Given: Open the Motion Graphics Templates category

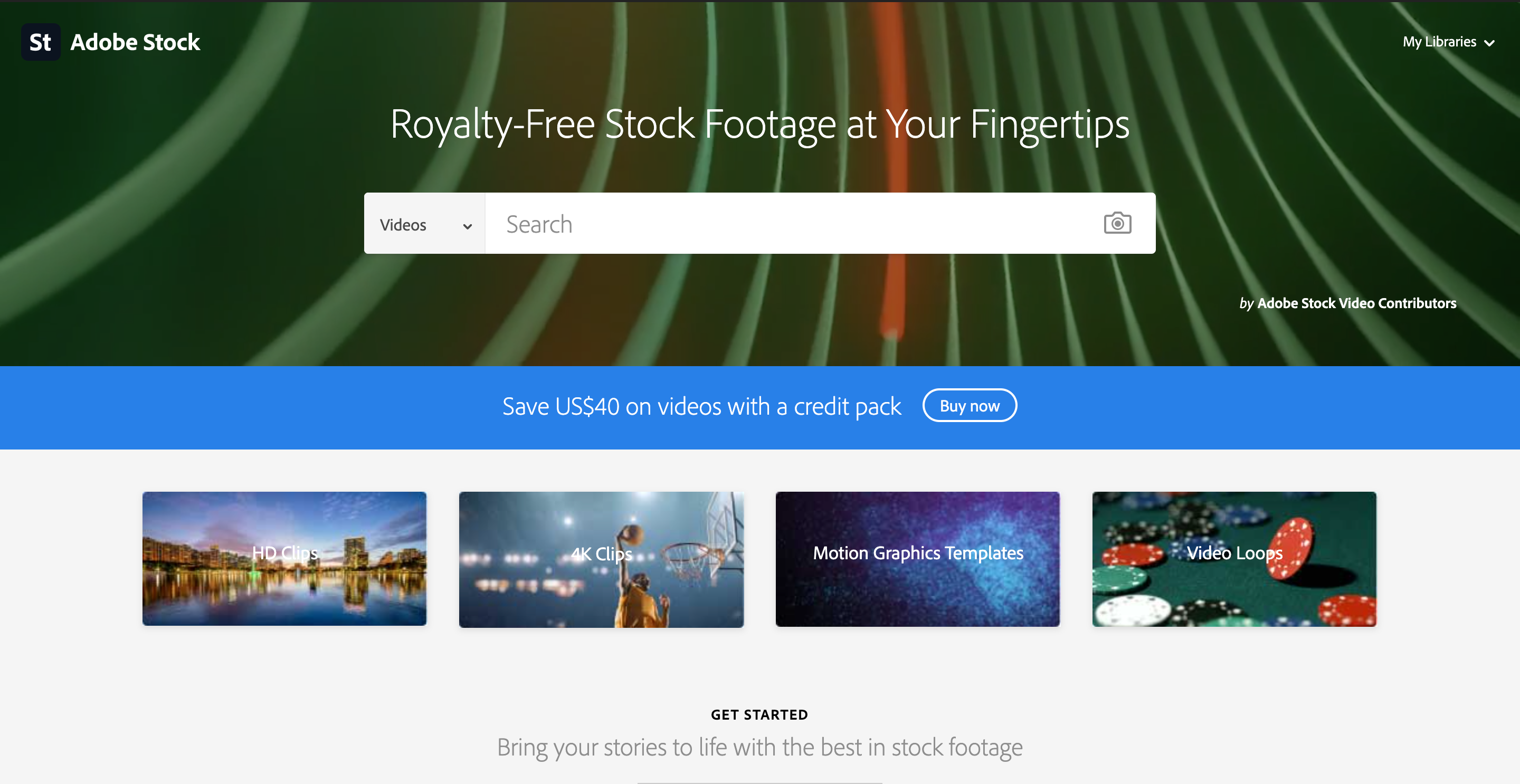Looking at the screenshot, I should pos(918,559).
